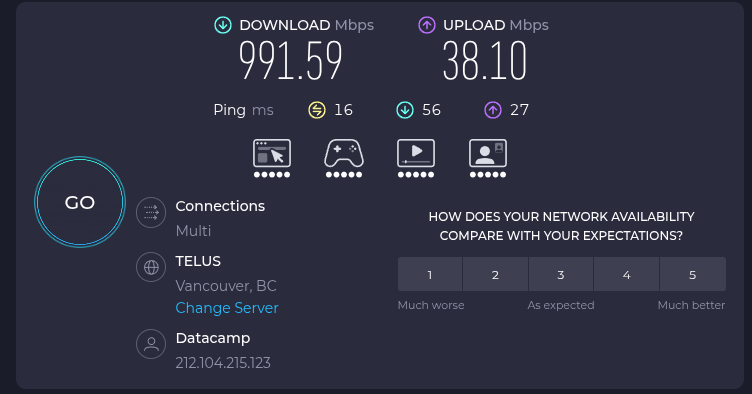Click the video chat rating icon

coord(488,158)
